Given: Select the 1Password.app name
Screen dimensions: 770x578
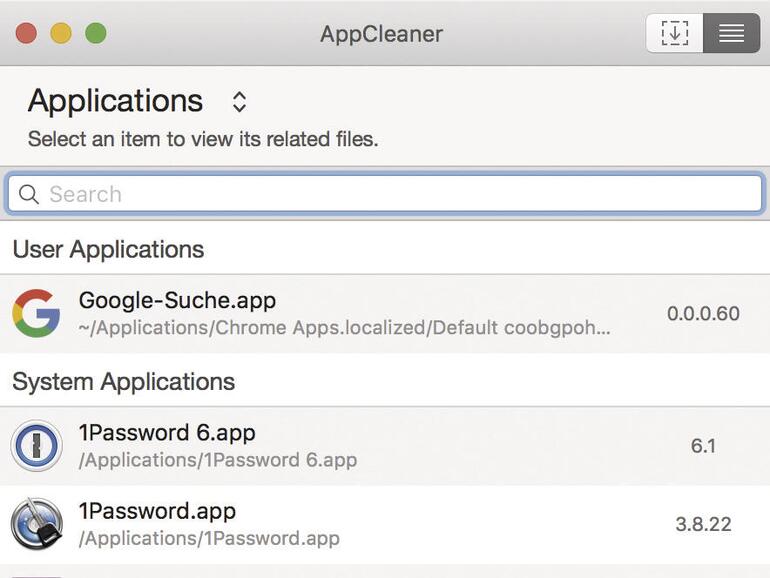Looking at the screenshot, I should pos(157,511).
